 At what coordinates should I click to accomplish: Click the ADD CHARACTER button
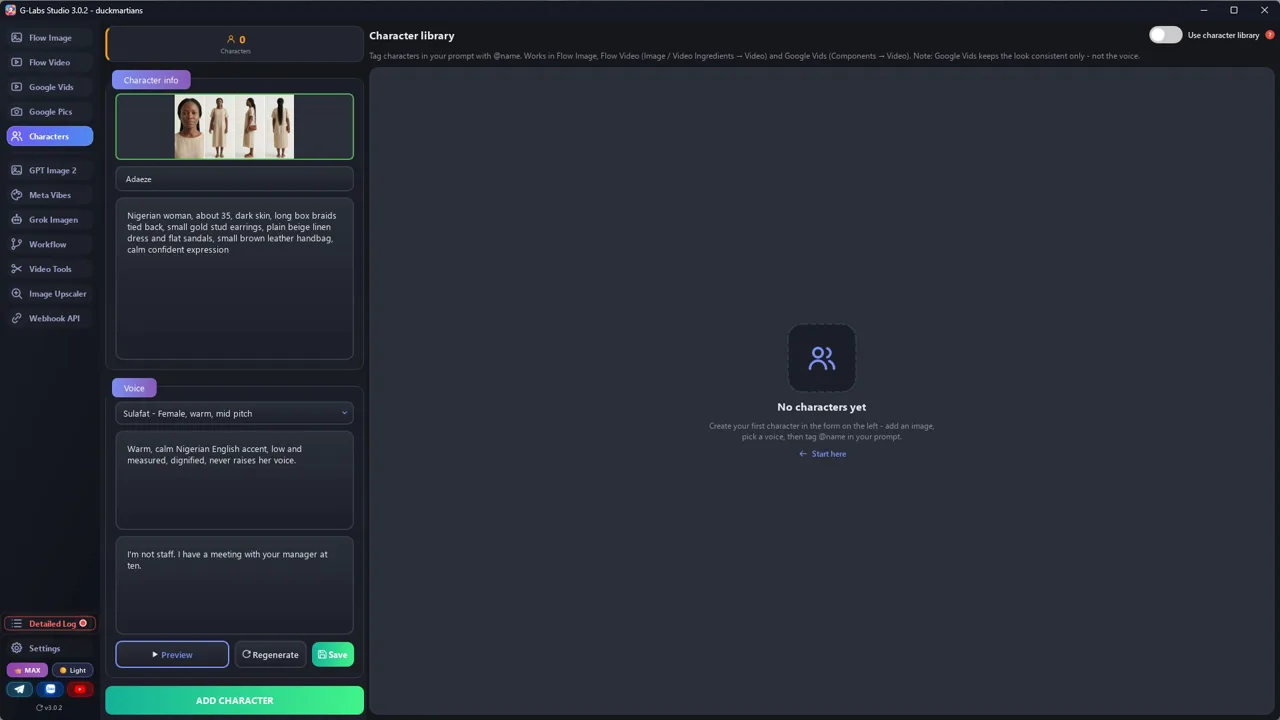pos(234,701)
